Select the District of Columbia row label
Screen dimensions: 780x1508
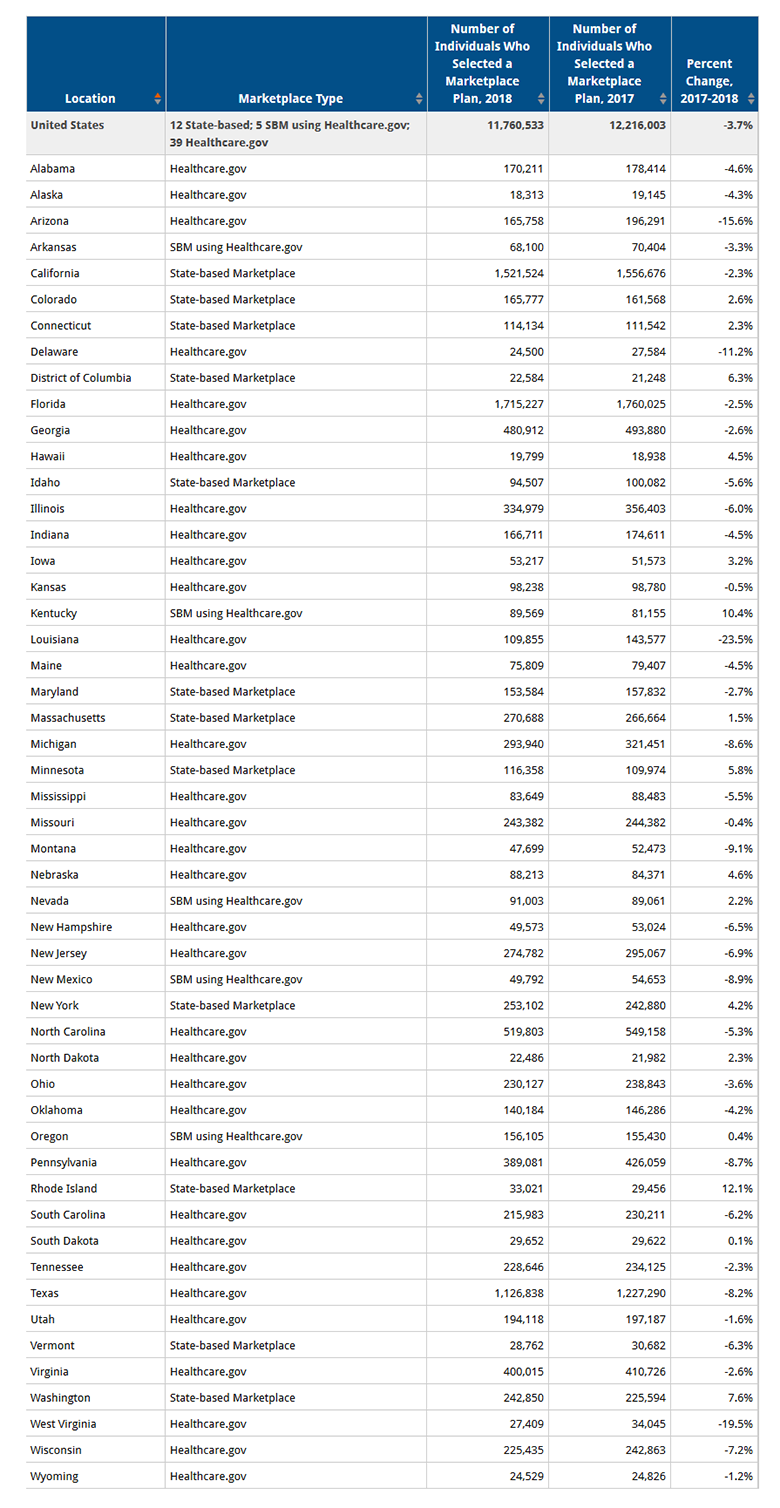click(81, 378)
